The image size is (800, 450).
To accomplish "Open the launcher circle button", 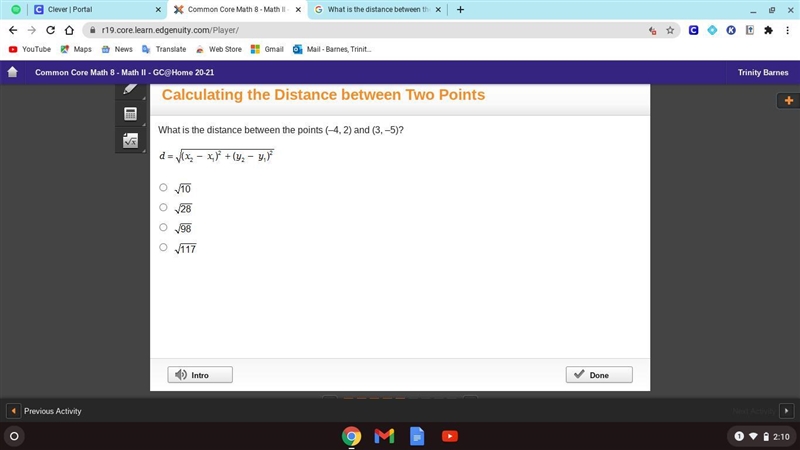I will pos(14,436).
